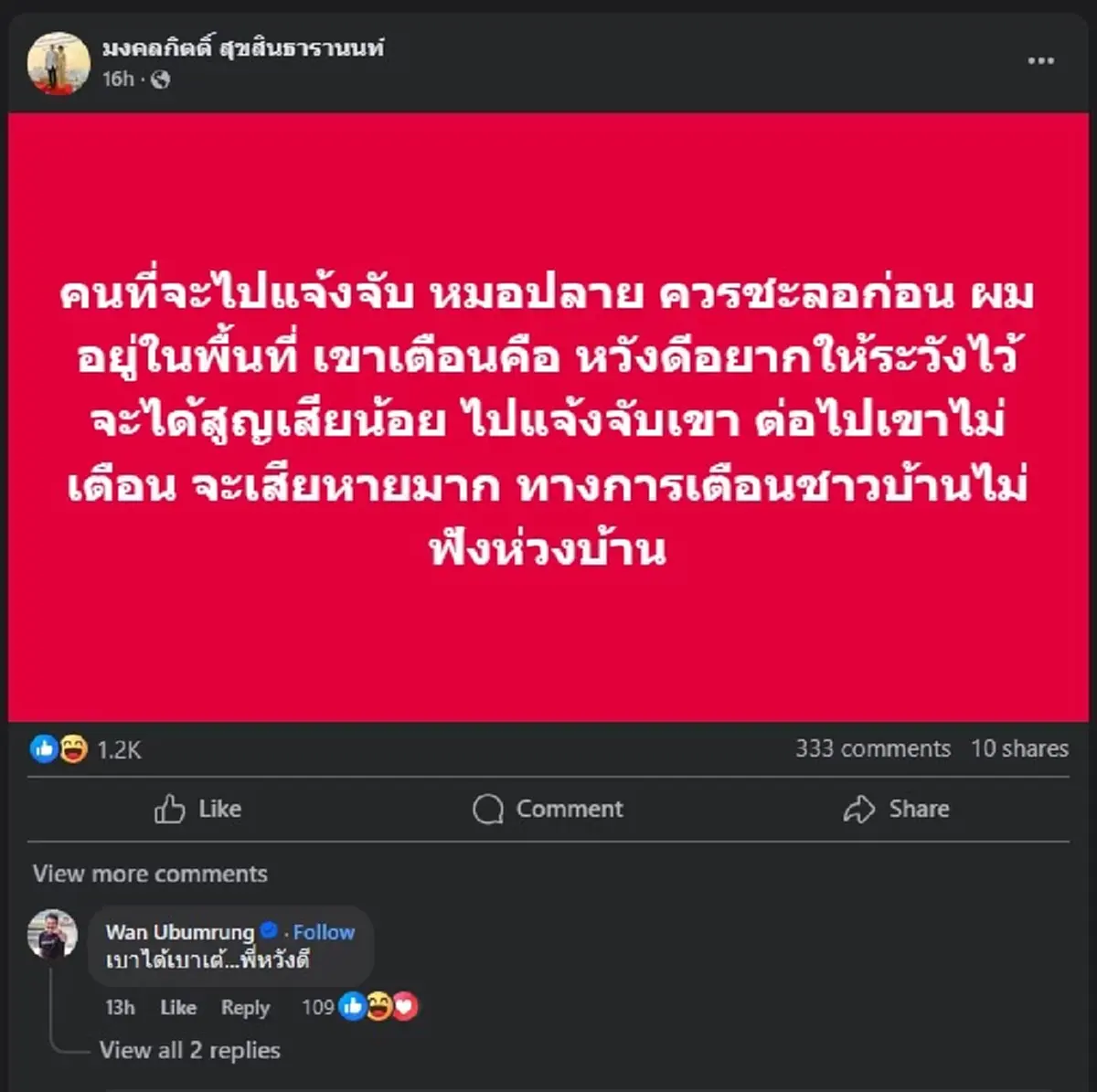Expand View all 2 replies
Viewport: 1097px width, 1092px height.
[x=189, y=1050]
